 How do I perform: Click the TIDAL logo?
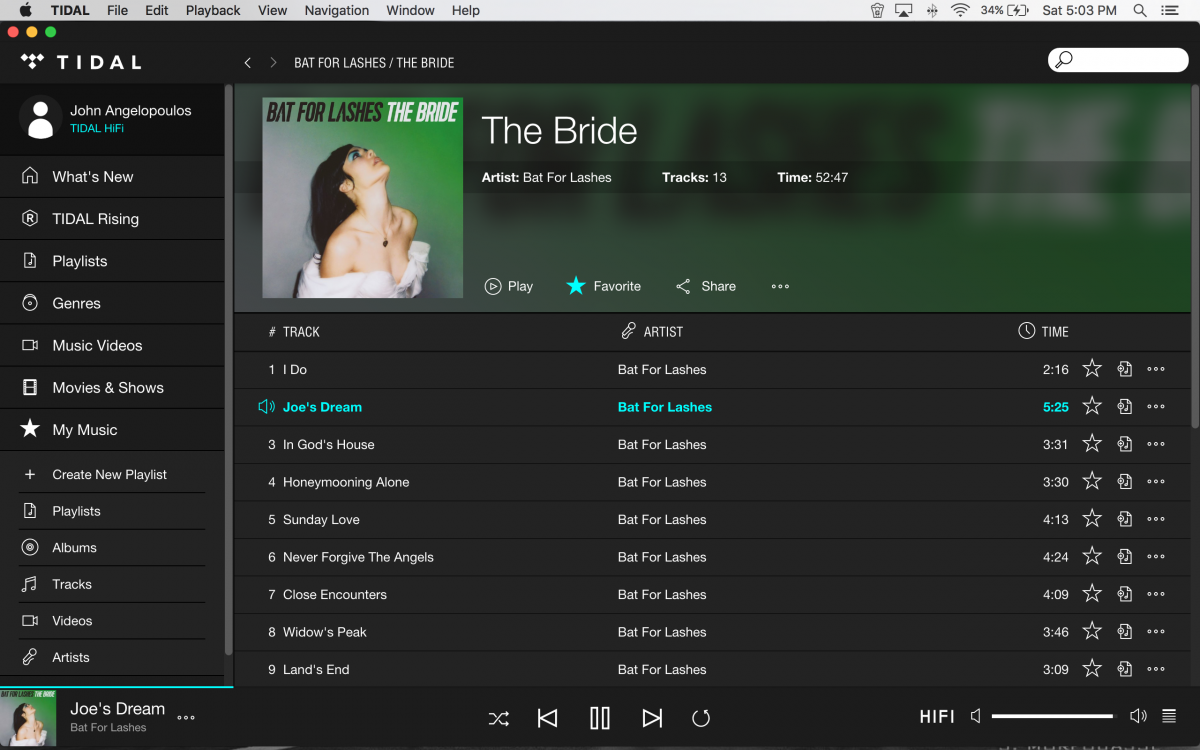[81, 62]
